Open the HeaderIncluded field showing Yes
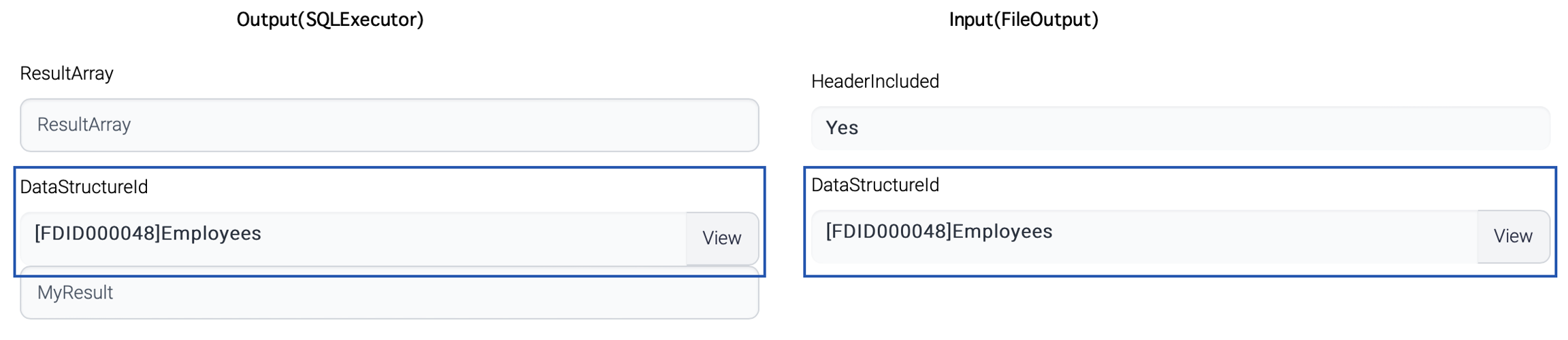The image size is (1568, 340). pos(1179,128)
